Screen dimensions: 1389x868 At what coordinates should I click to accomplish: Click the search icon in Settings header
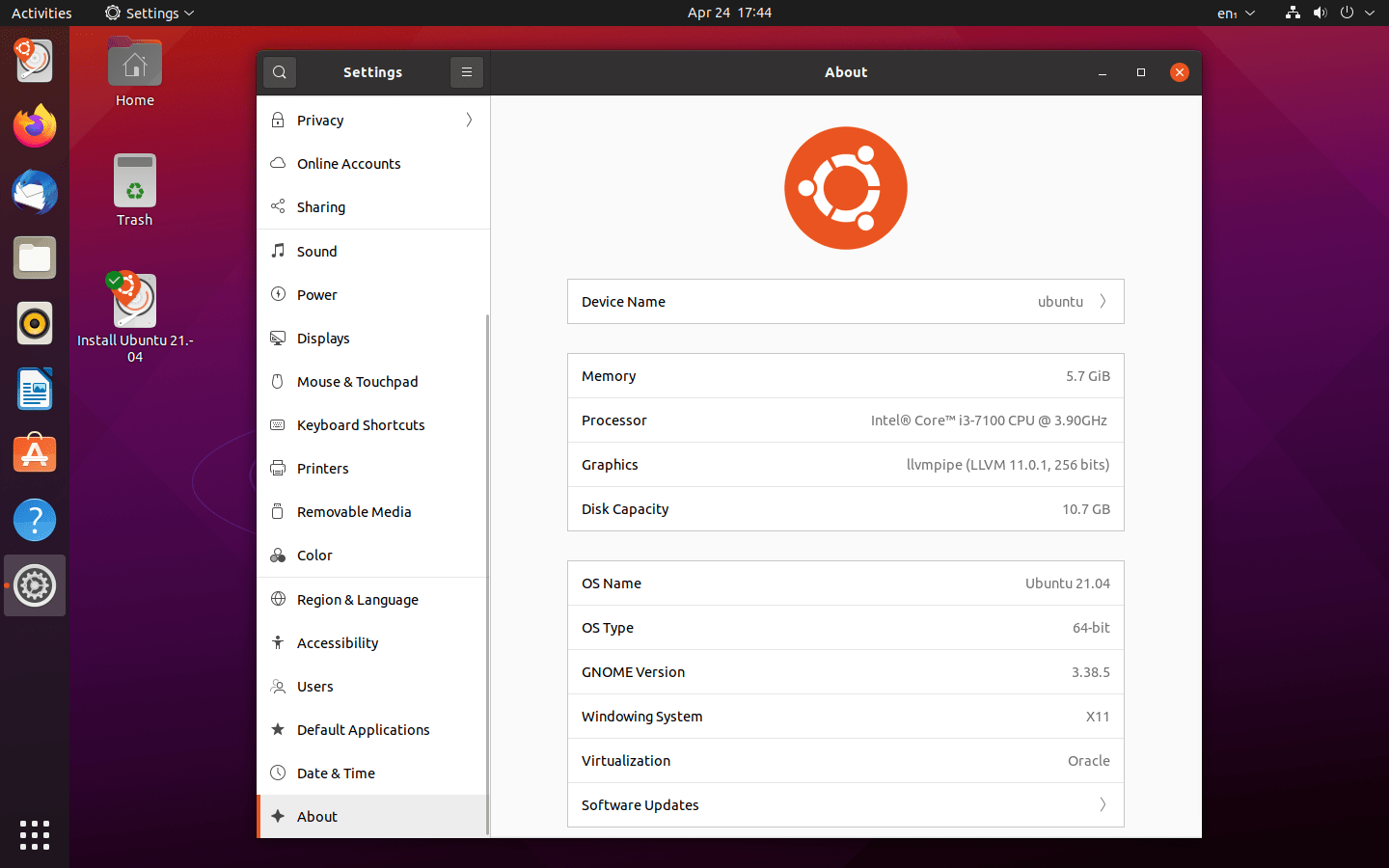(x=280, y=72)
